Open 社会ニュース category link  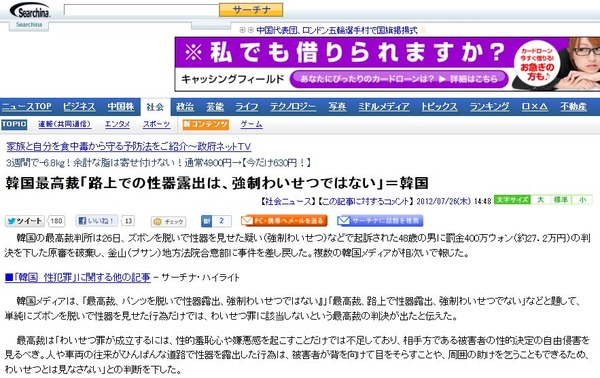point(288,201)
